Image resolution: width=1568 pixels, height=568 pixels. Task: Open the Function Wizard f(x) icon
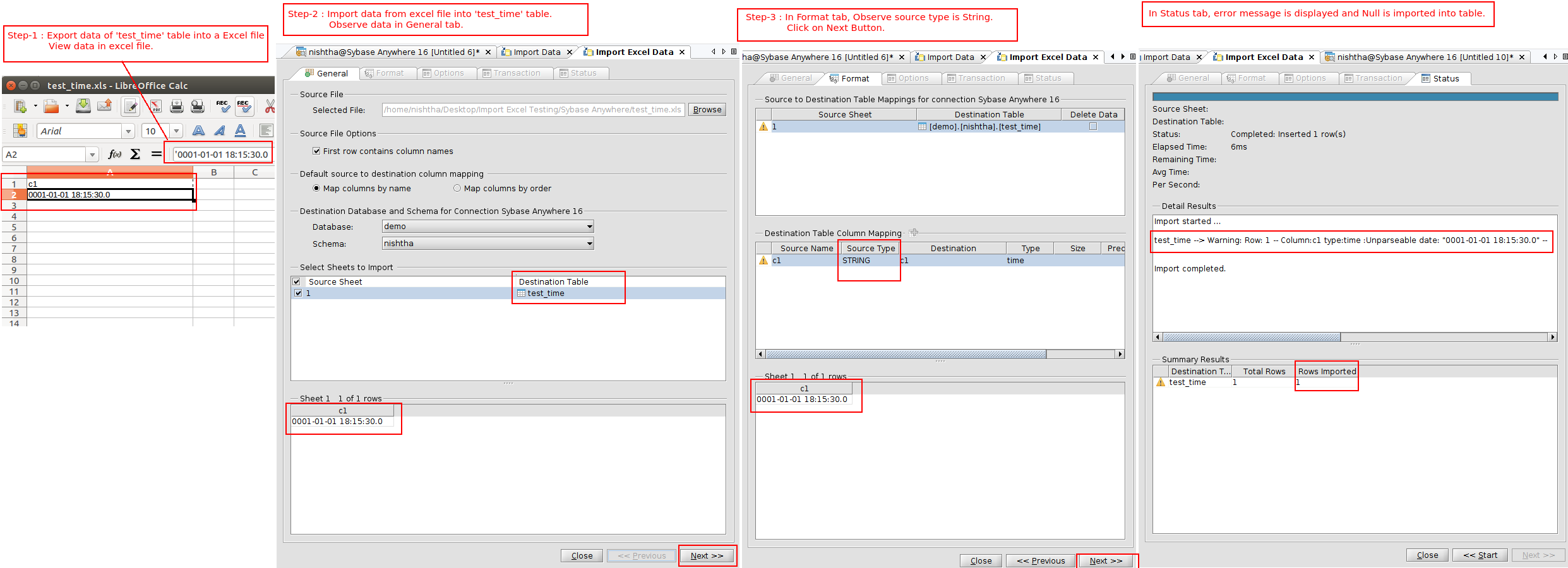[x=114, y=154]
